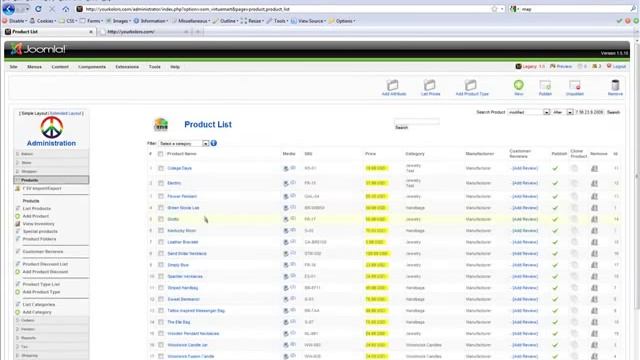Click the CSV Import/Export icon in sidebar

pos(18,189)
